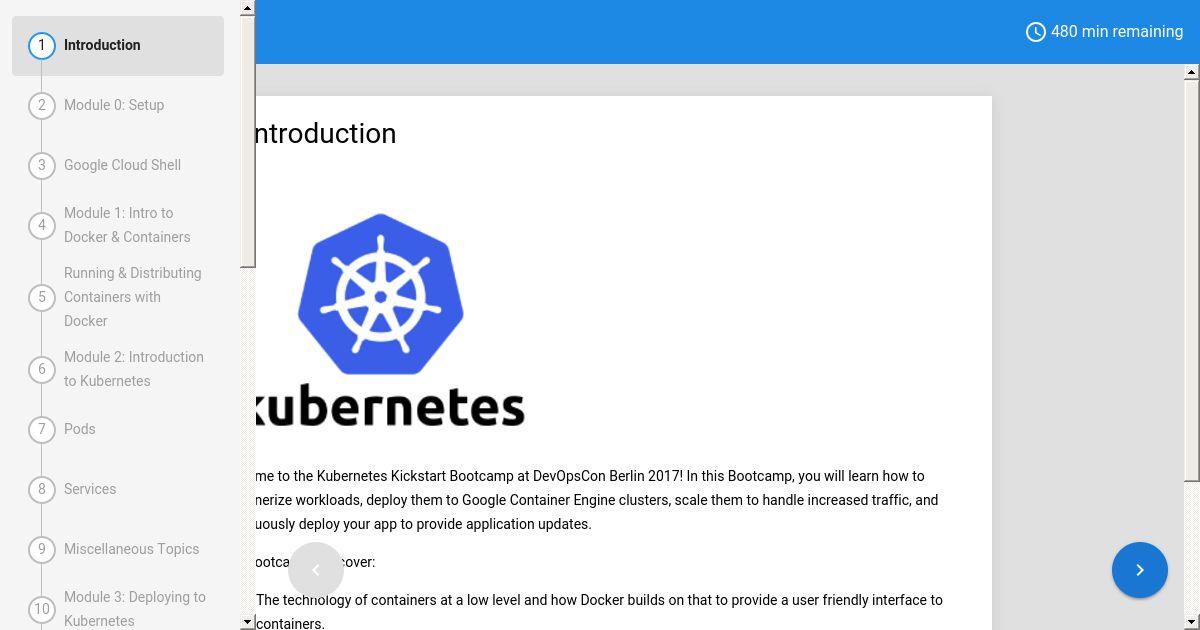Select the Pods step

pyautogui.click(x=118, y=429)
